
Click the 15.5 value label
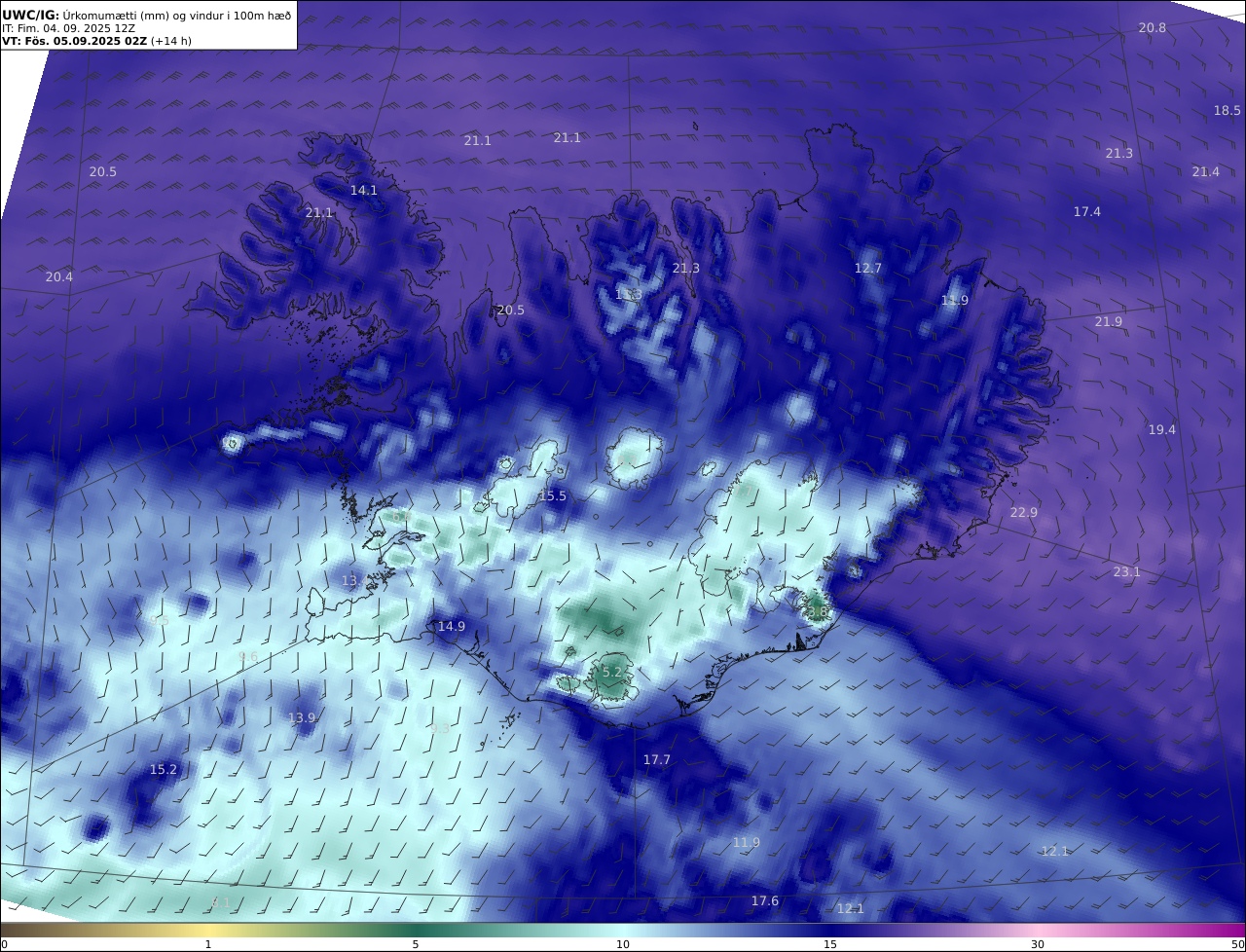pyautogui.click(x=553, y=496)
